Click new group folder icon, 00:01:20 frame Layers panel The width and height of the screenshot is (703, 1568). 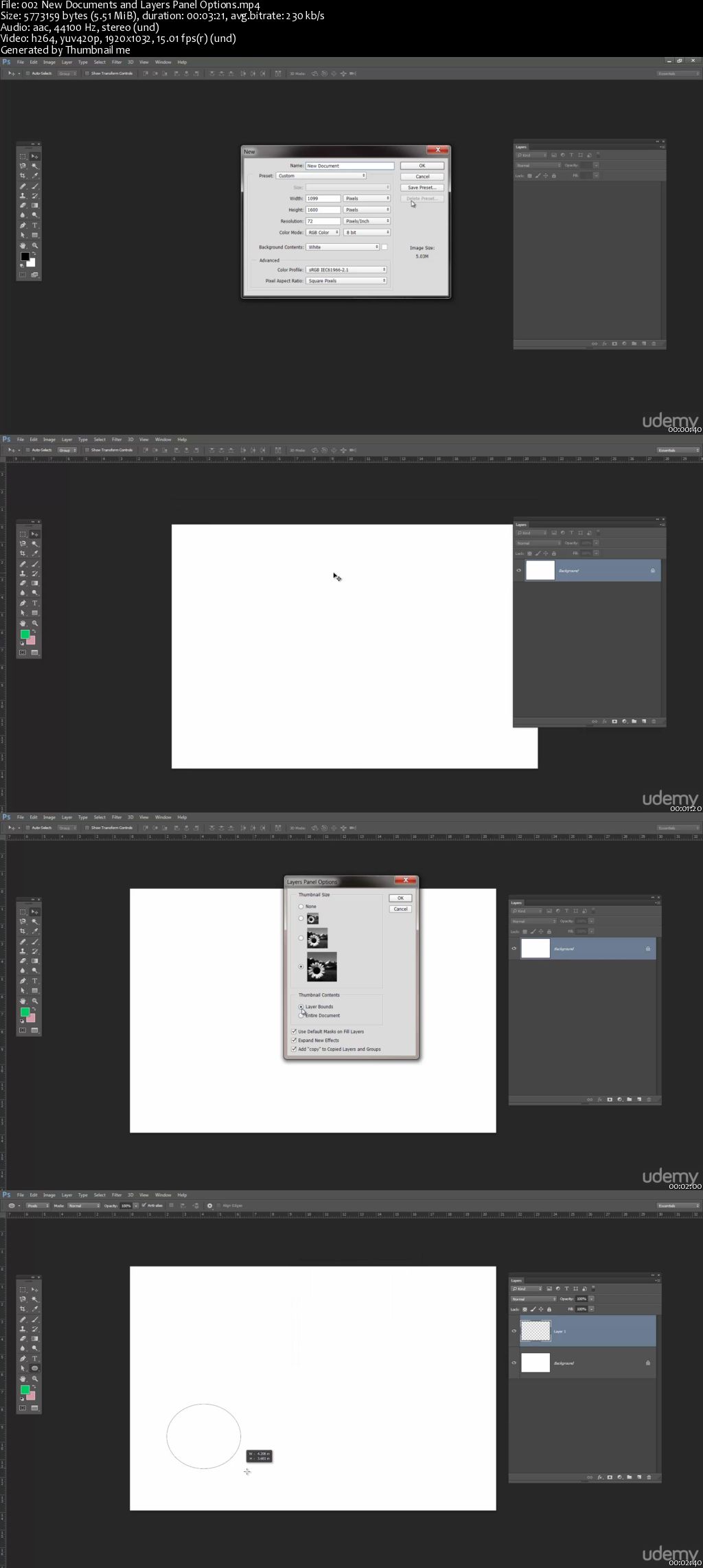point(634,721)
